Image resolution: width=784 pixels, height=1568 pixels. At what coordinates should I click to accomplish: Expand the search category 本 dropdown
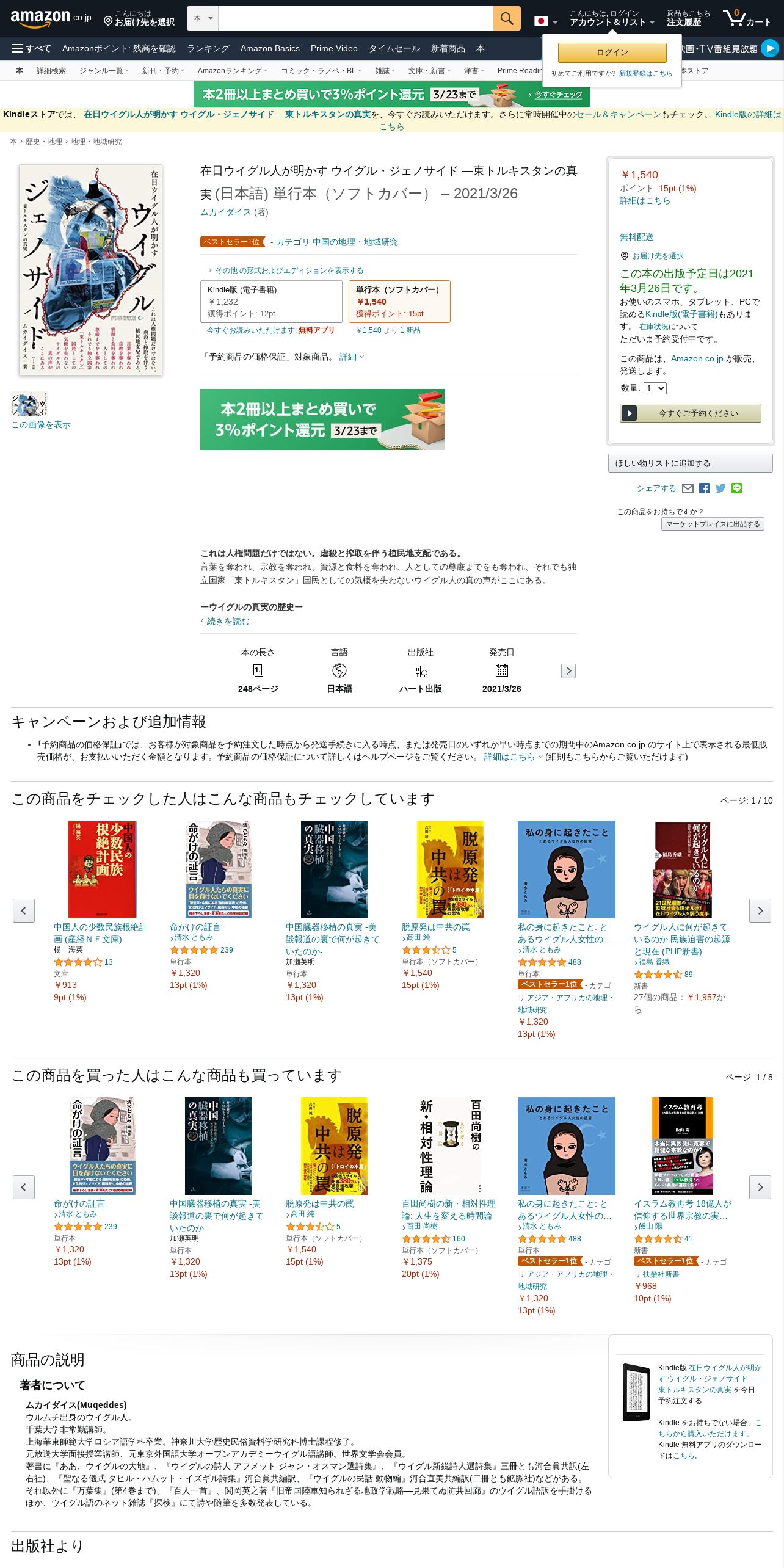[x=203, y=18]
